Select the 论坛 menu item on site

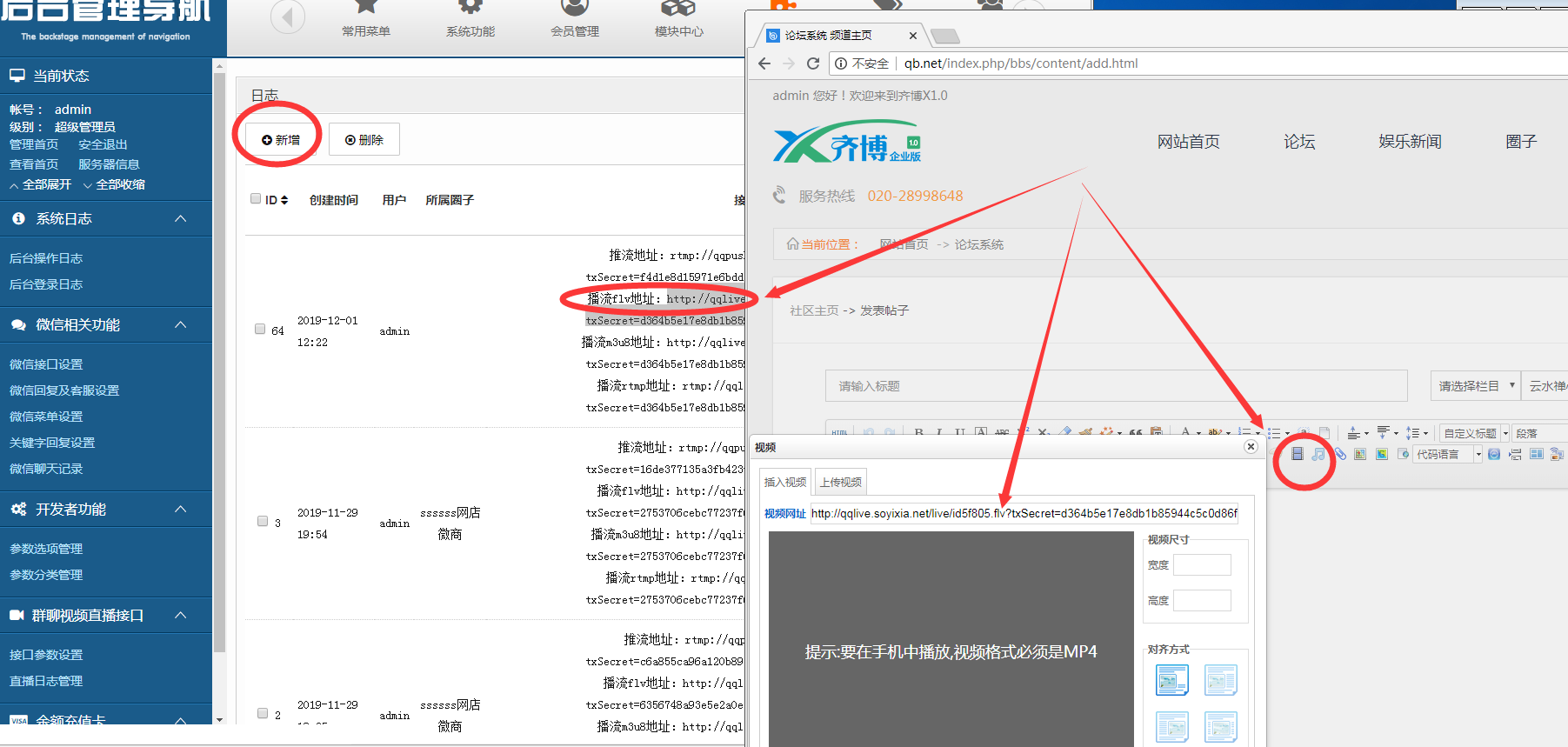click(x=1298, y=142)
